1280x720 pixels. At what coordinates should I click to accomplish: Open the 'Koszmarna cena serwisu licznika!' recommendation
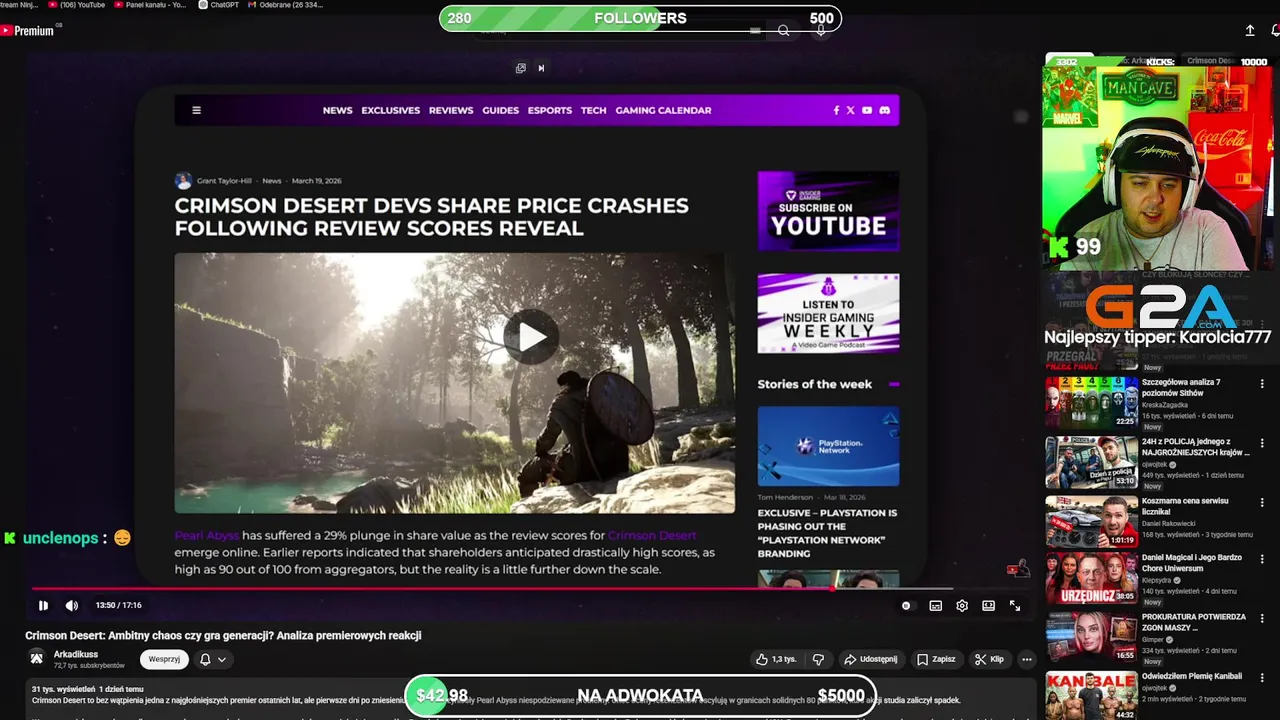[x=1185, y=506]
